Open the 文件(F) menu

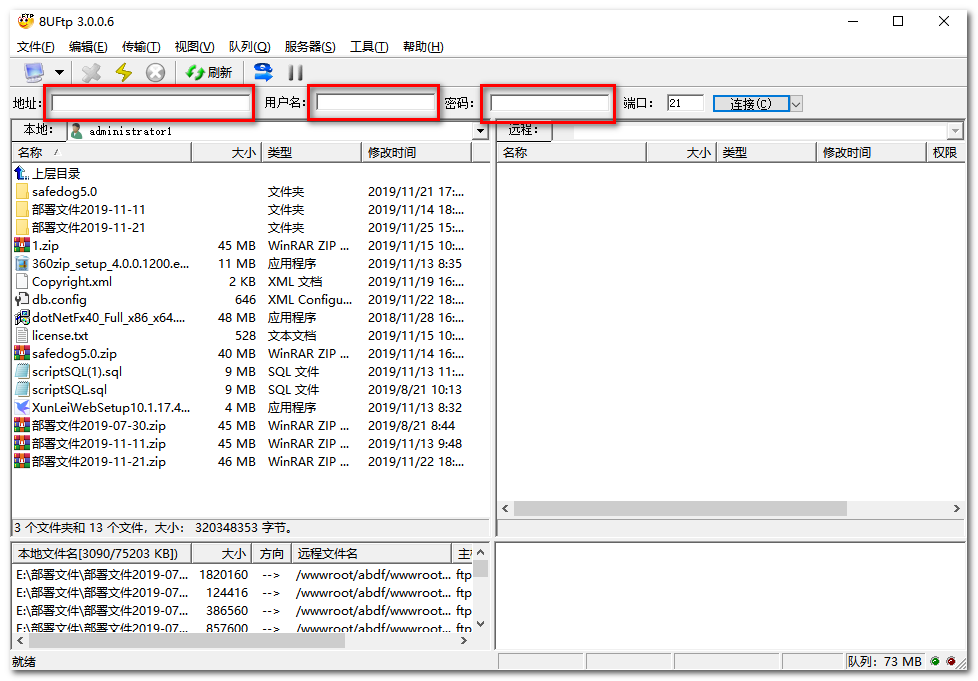(x=36, y=47)
